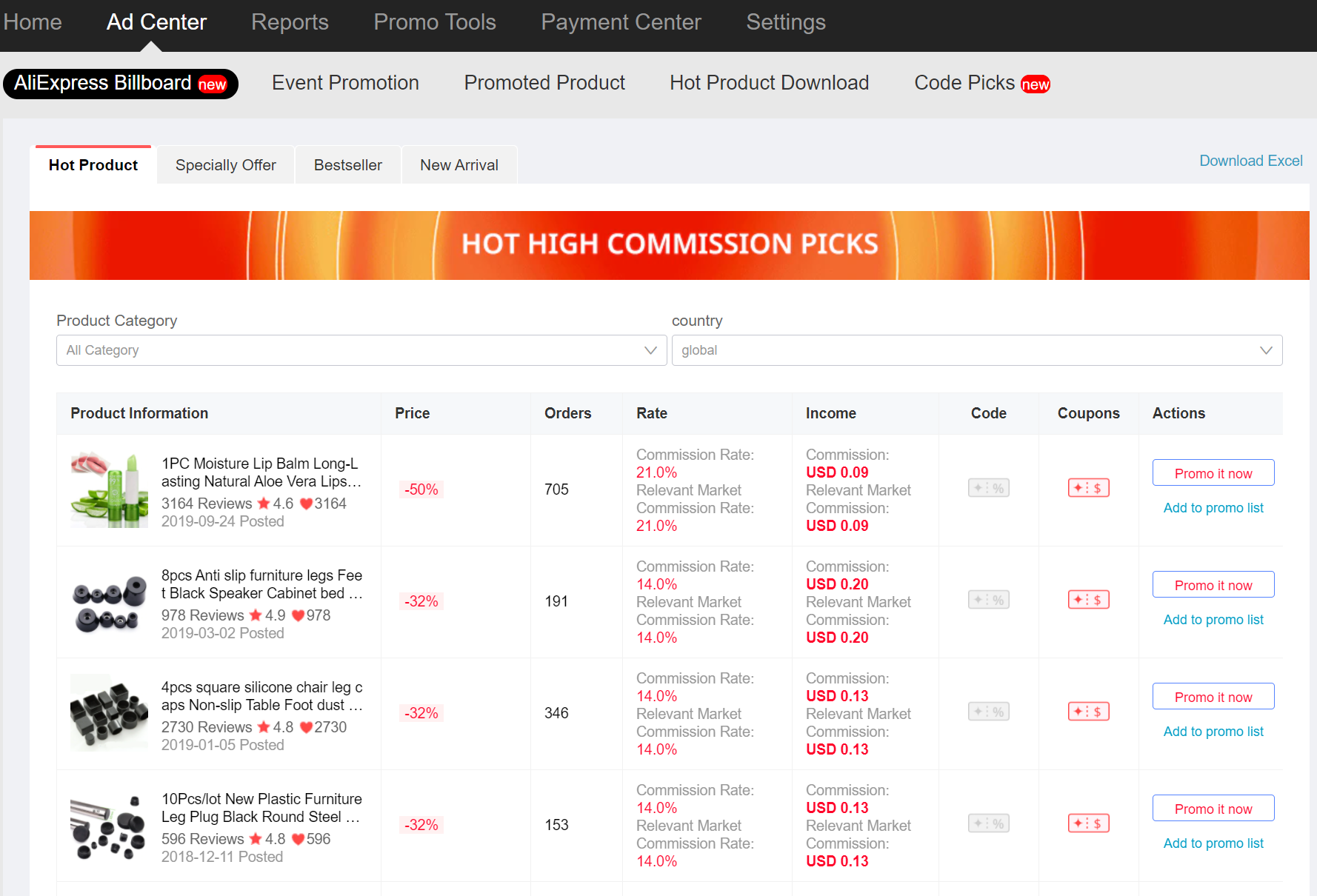Click Promo it now for Lip Balm

click(x=1213, y=473)
